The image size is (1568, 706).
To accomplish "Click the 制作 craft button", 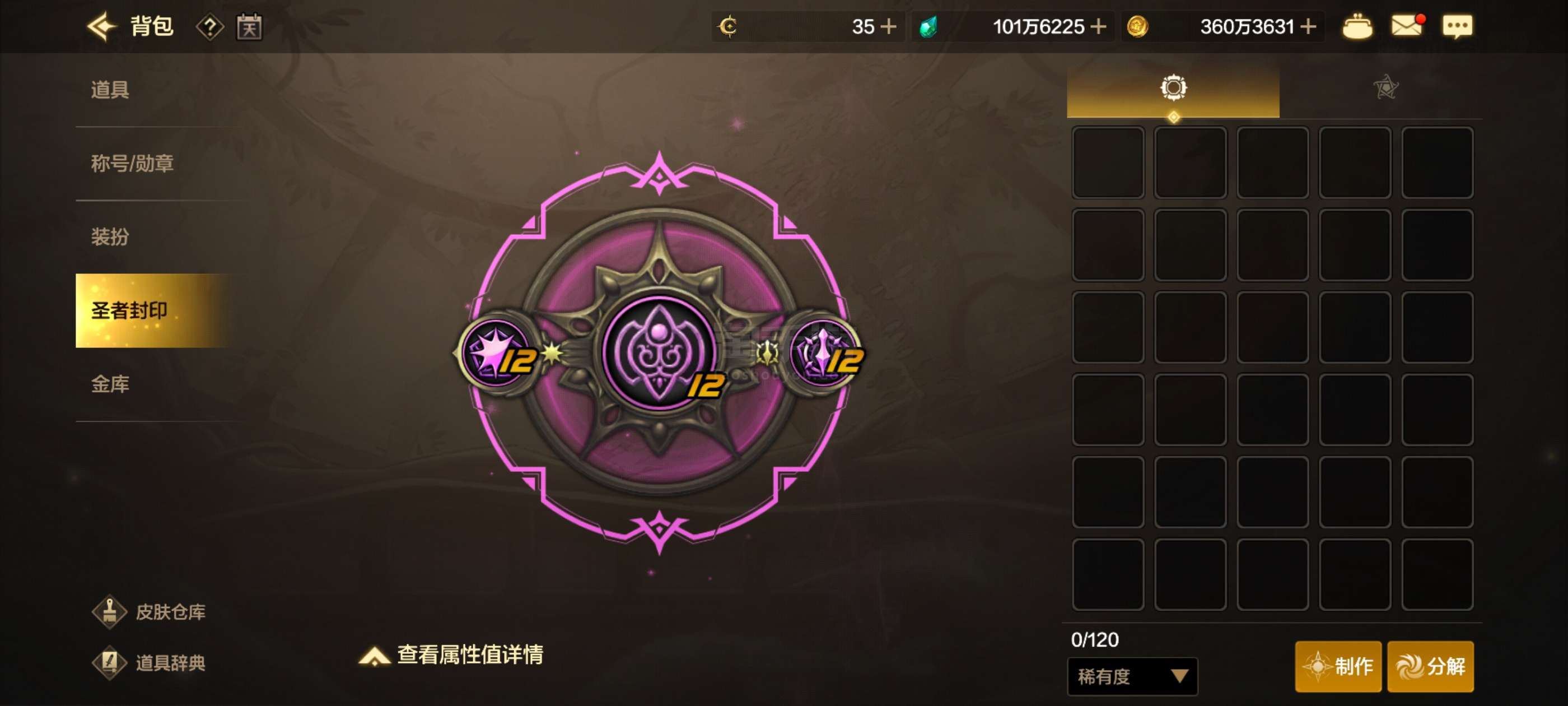I will tap(1338, 666).
